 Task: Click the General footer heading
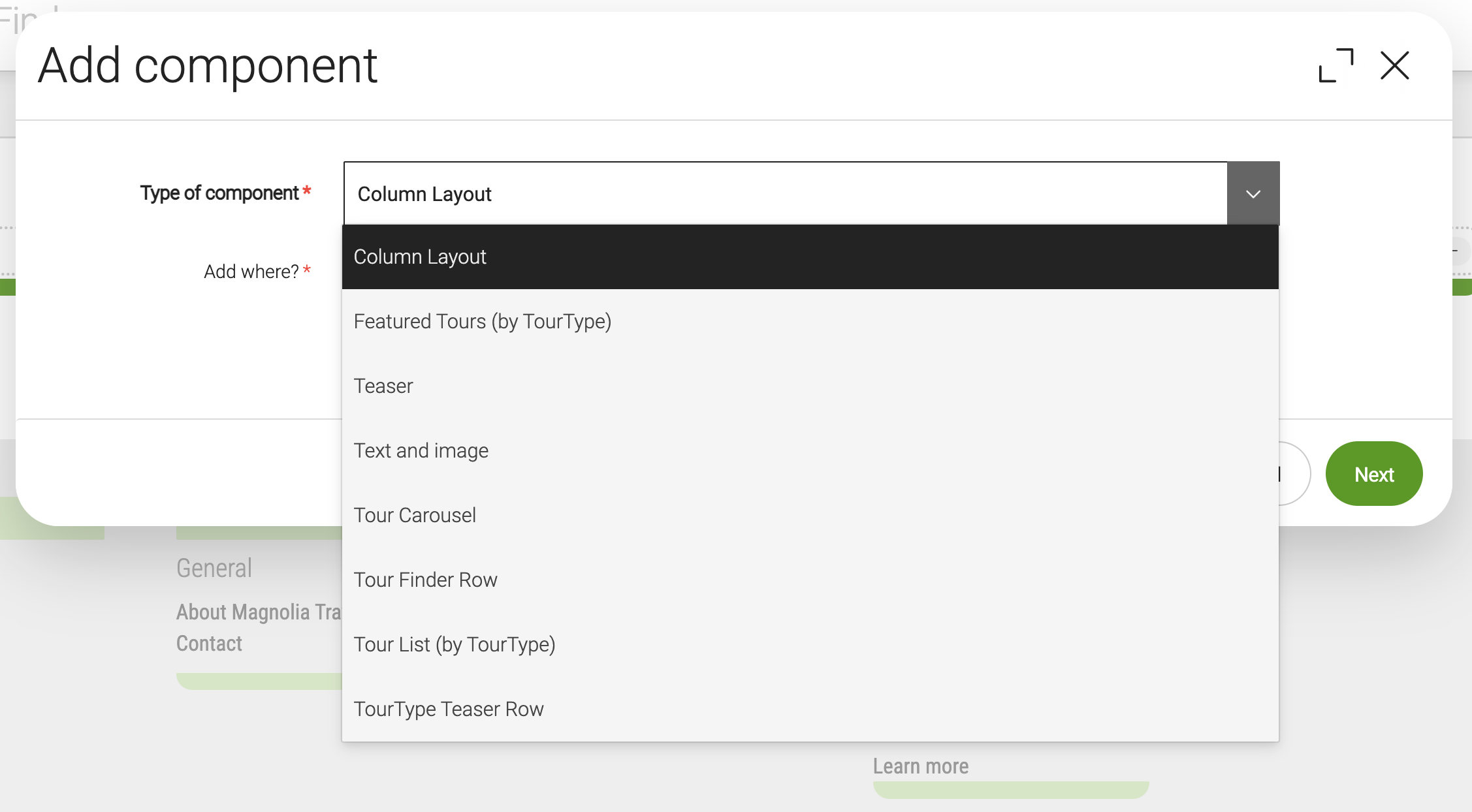(x=214, y=568)
